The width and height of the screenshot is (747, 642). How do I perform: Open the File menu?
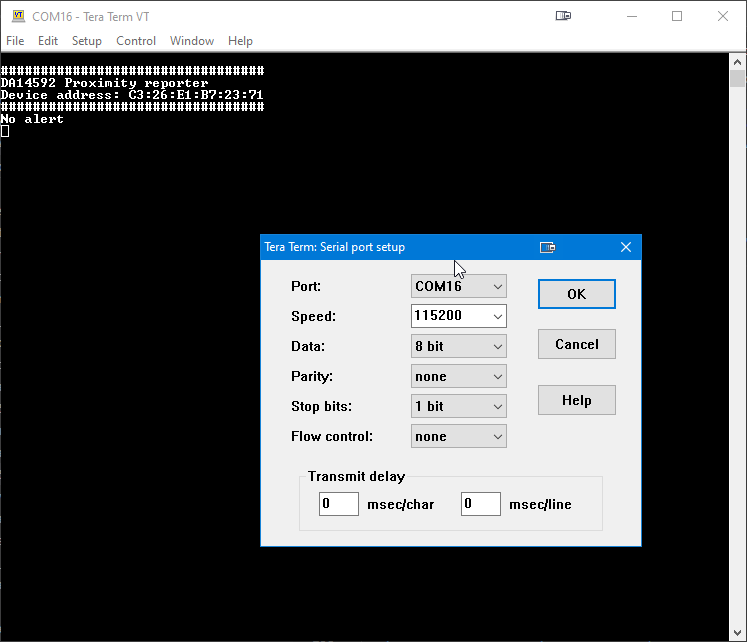15,41
